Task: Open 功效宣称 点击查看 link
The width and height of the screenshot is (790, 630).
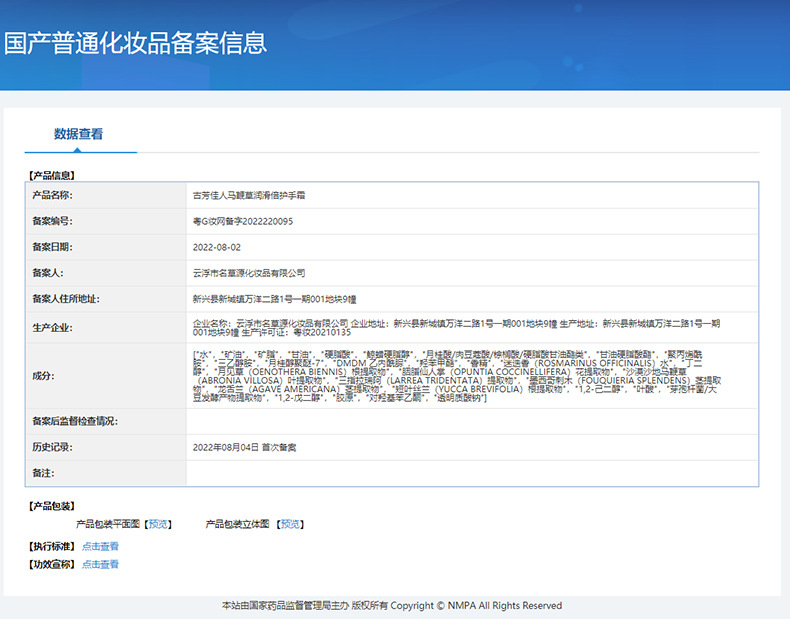Action: (x=100, y=564)
